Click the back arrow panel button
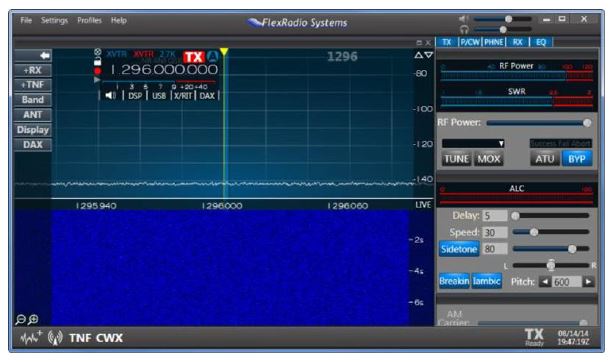 coord(33,56)
